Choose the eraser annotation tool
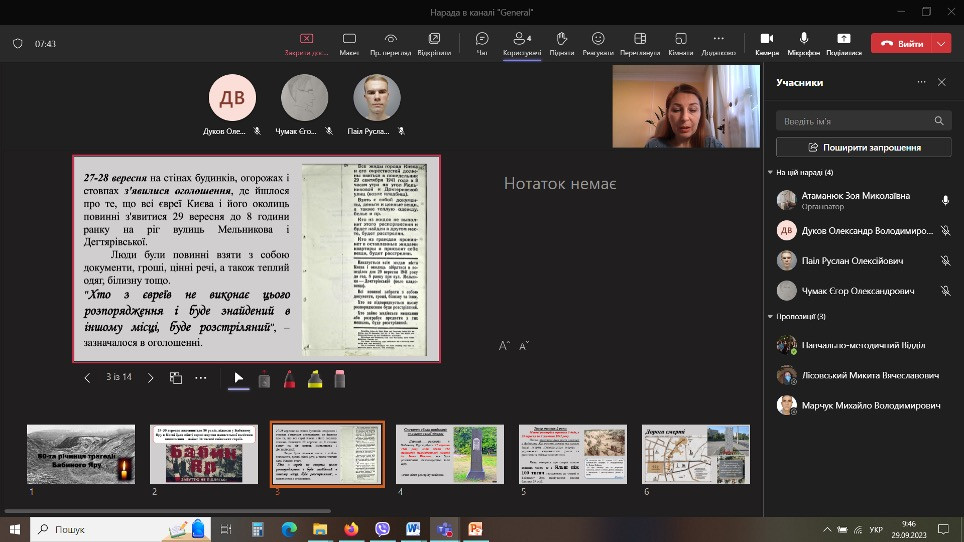Screen dimensions: 964x542 pos(339,378)
